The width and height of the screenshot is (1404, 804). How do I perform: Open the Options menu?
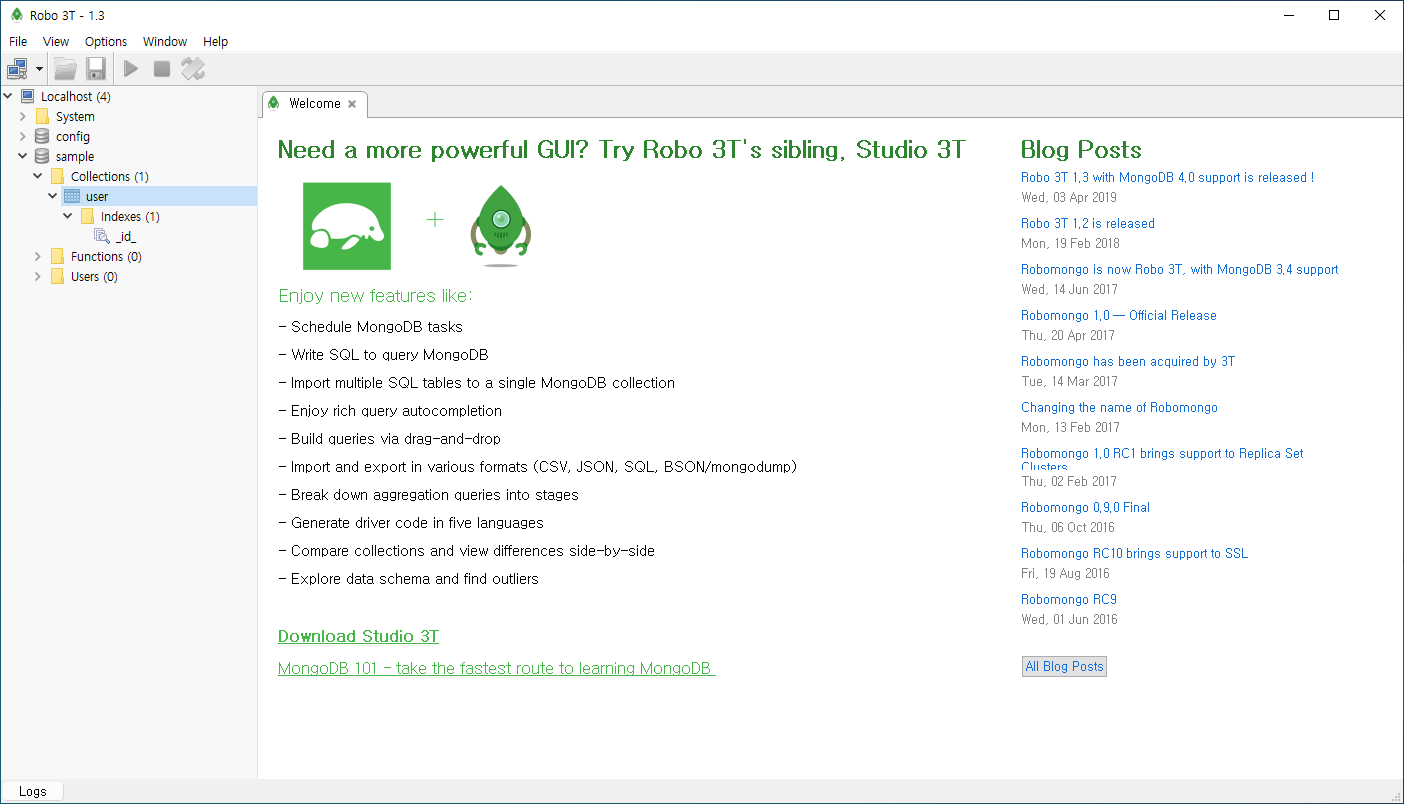[x=106, y=41]
